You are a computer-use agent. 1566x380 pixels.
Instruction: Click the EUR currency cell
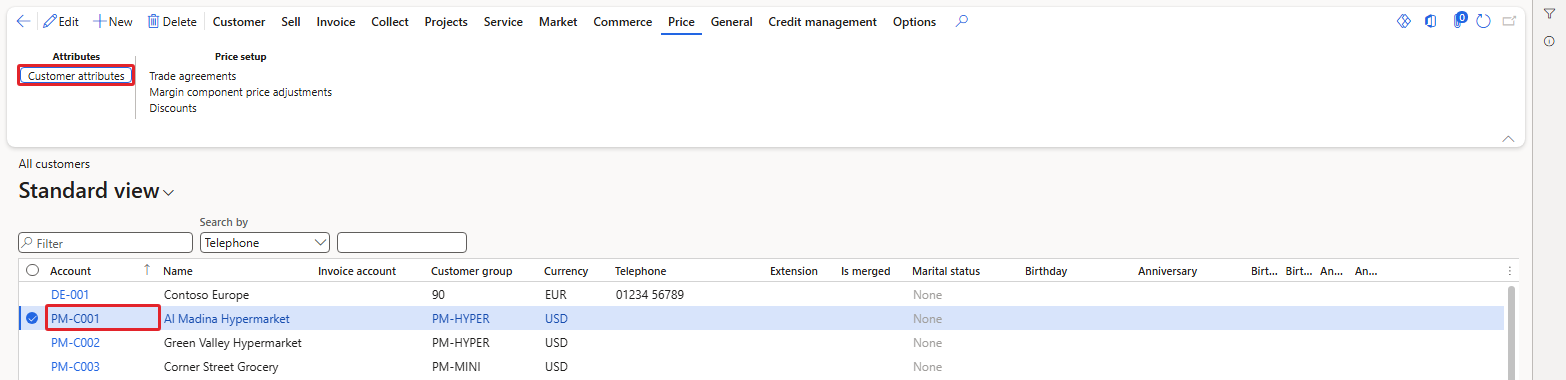555,295
